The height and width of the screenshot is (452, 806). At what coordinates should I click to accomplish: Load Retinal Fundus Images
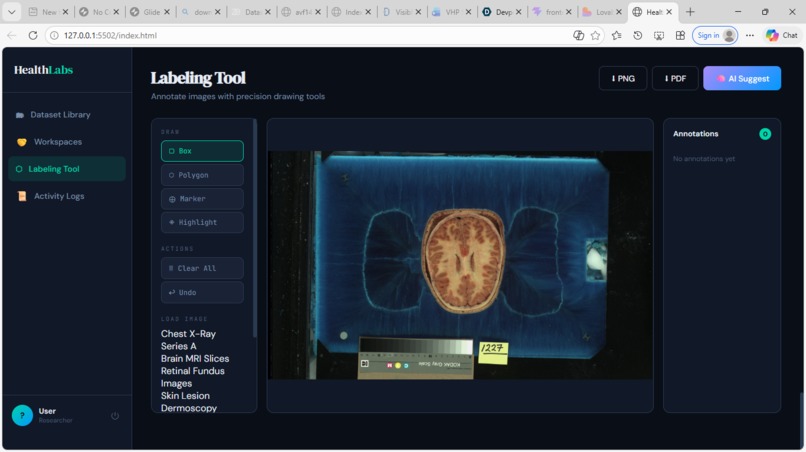(x=192, y=377)
